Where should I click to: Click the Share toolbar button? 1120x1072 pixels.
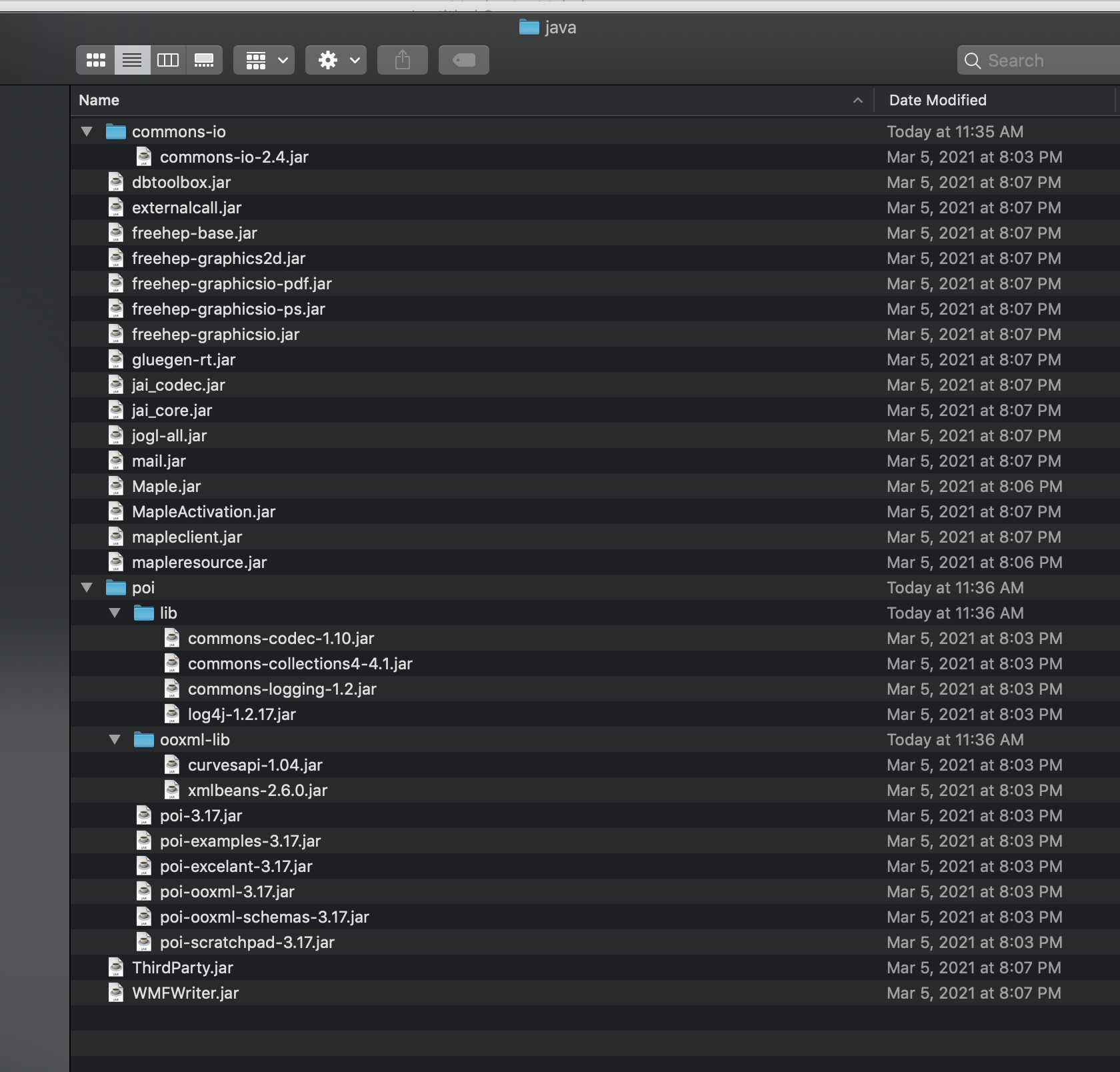pyautogui.click(x=403, y=60)
